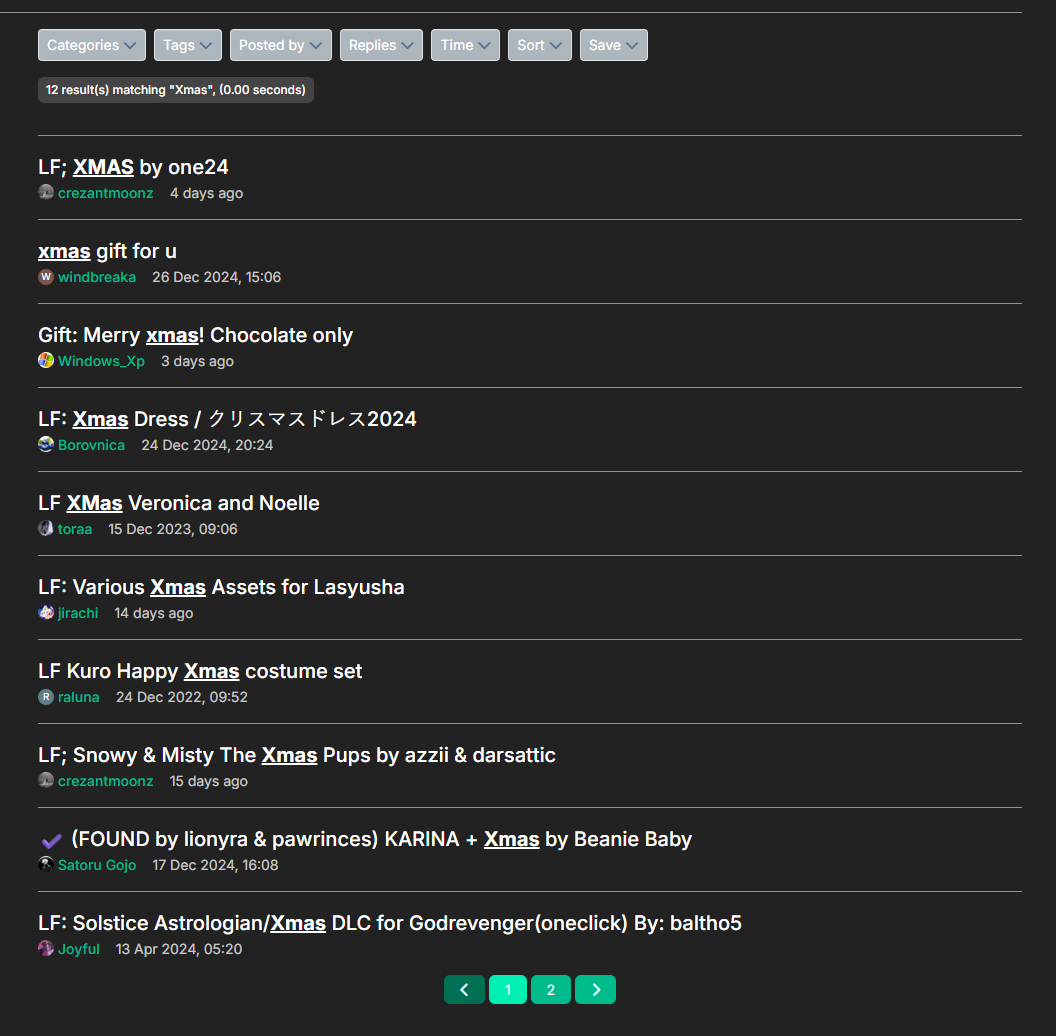Open Various Xmas Assets for Lasyusha topic
1056x1036 pixels.
pos(222,587)
